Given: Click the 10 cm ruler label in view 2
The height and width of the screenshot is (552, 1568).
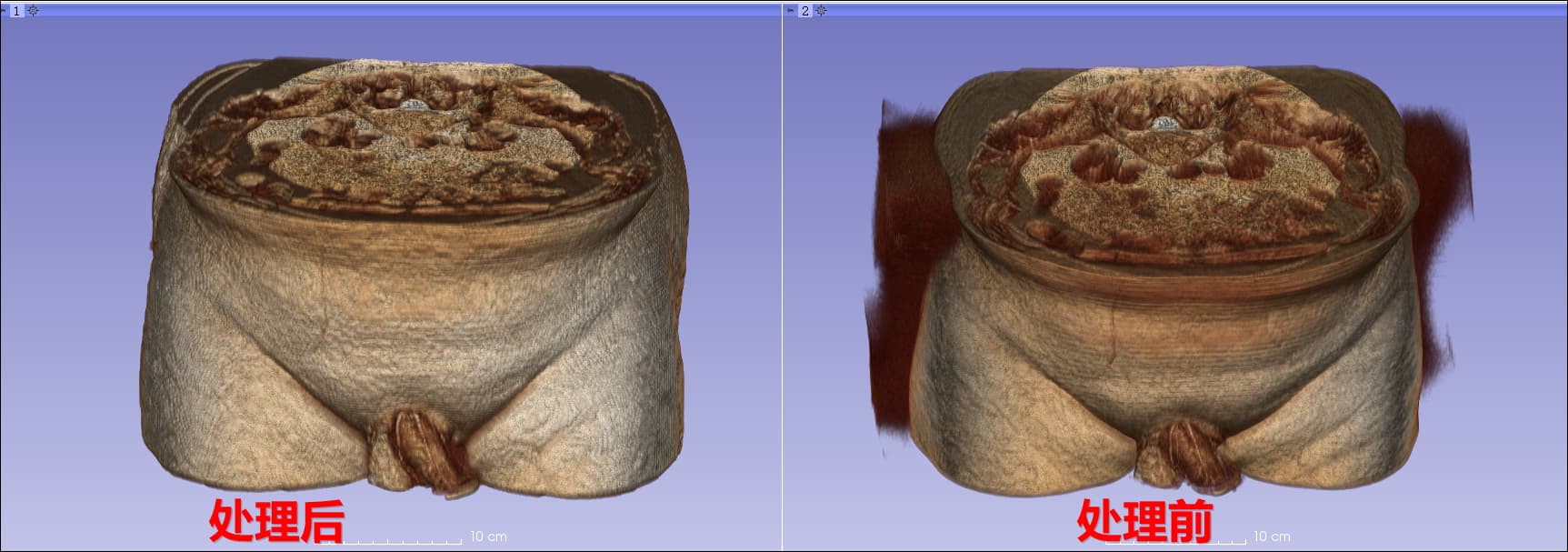Looking at the screenshot, I should click(1272, 537).
